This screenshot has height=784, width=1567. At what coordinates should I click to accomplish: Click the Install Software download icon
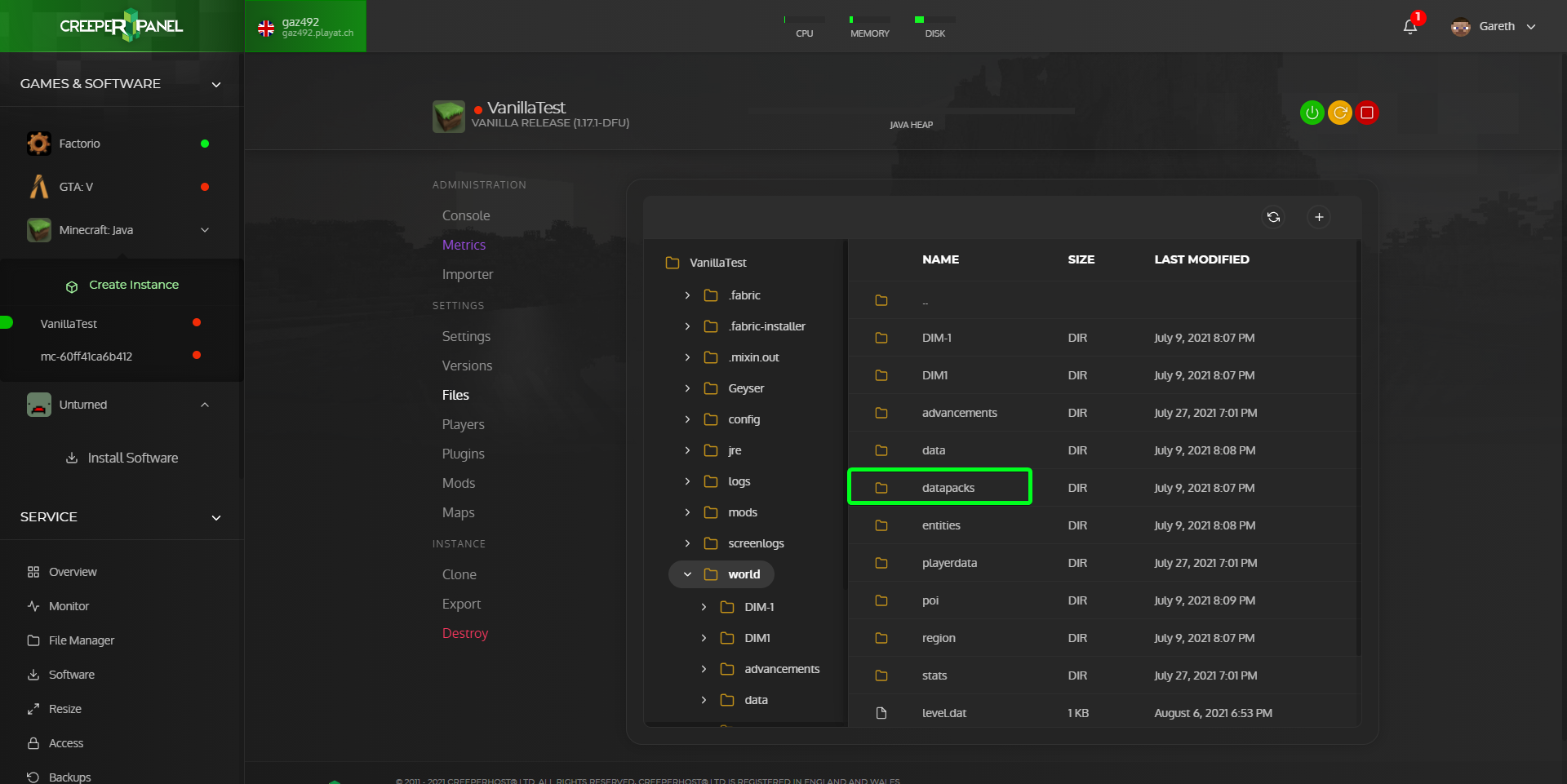(x=72, y=458)
